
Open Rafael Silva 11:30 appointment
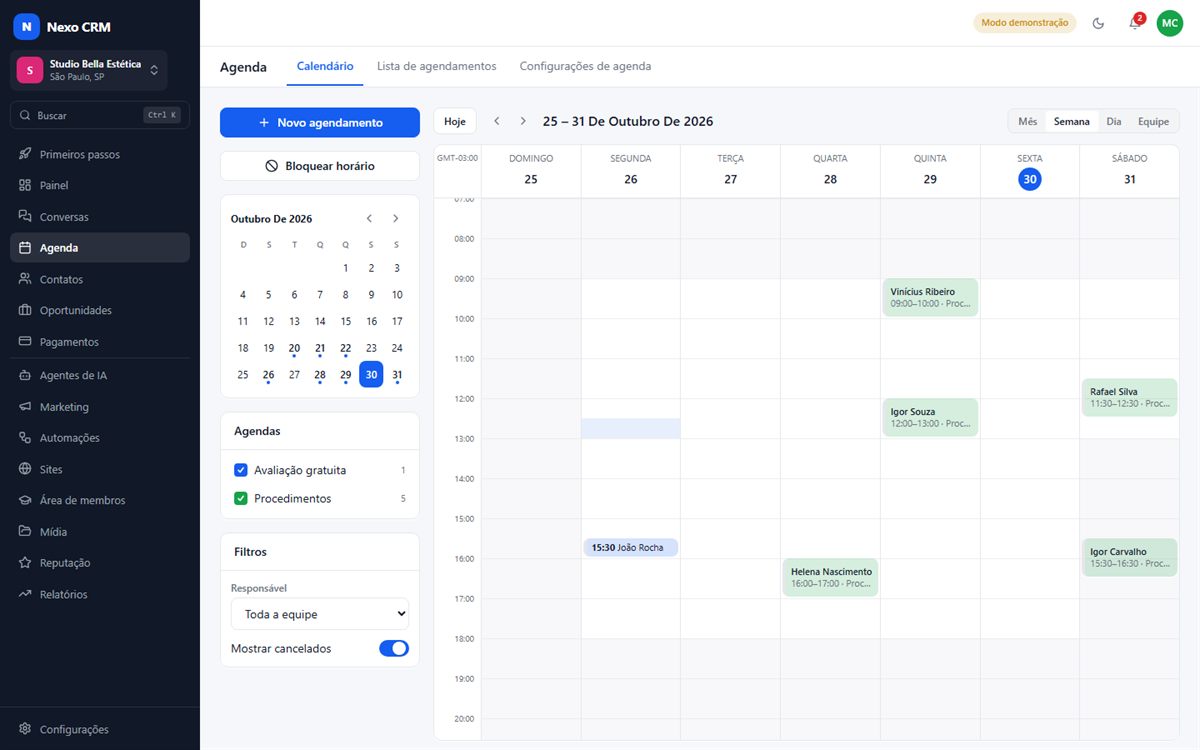(x=1129, y=397)
